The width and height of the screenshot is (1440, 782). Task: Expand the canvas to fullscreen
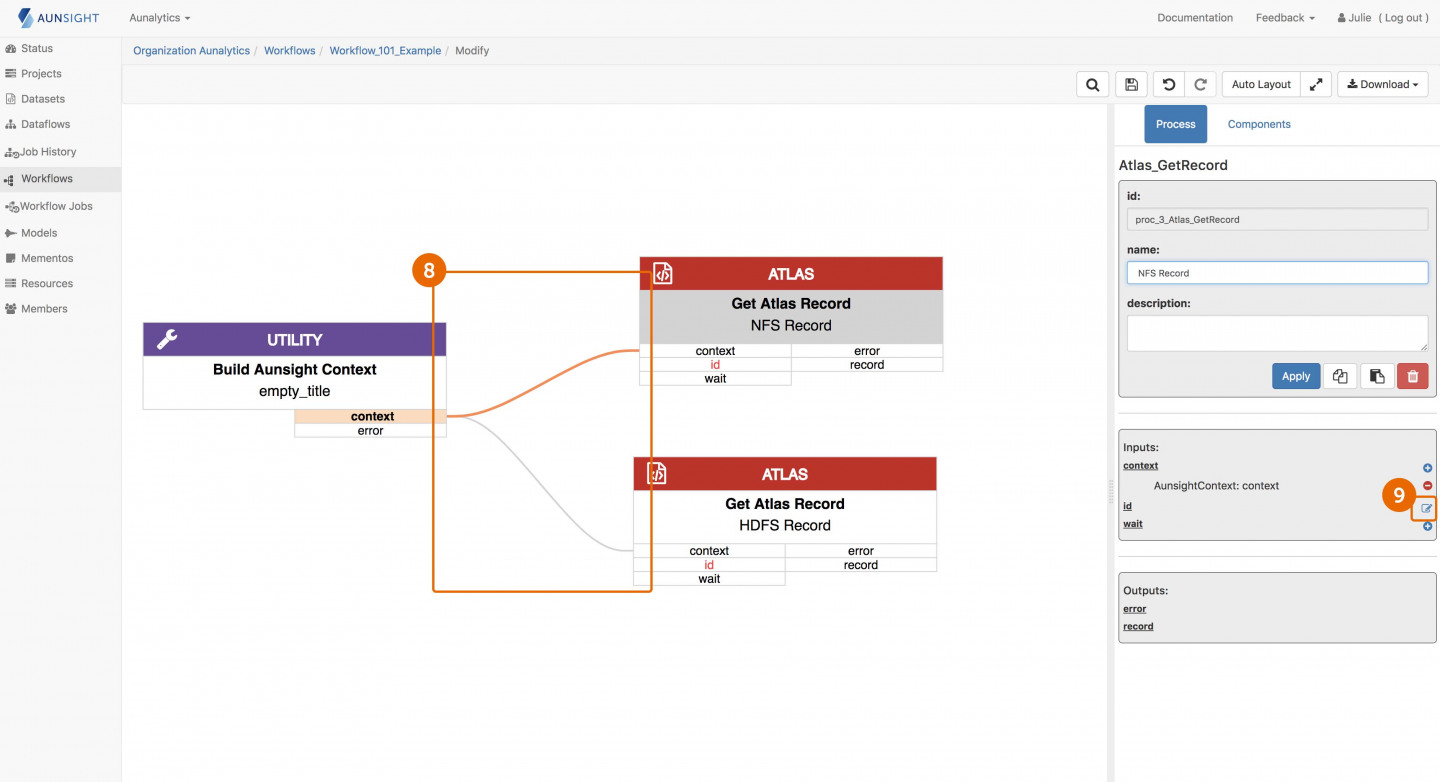click(x=1316, y=85)
